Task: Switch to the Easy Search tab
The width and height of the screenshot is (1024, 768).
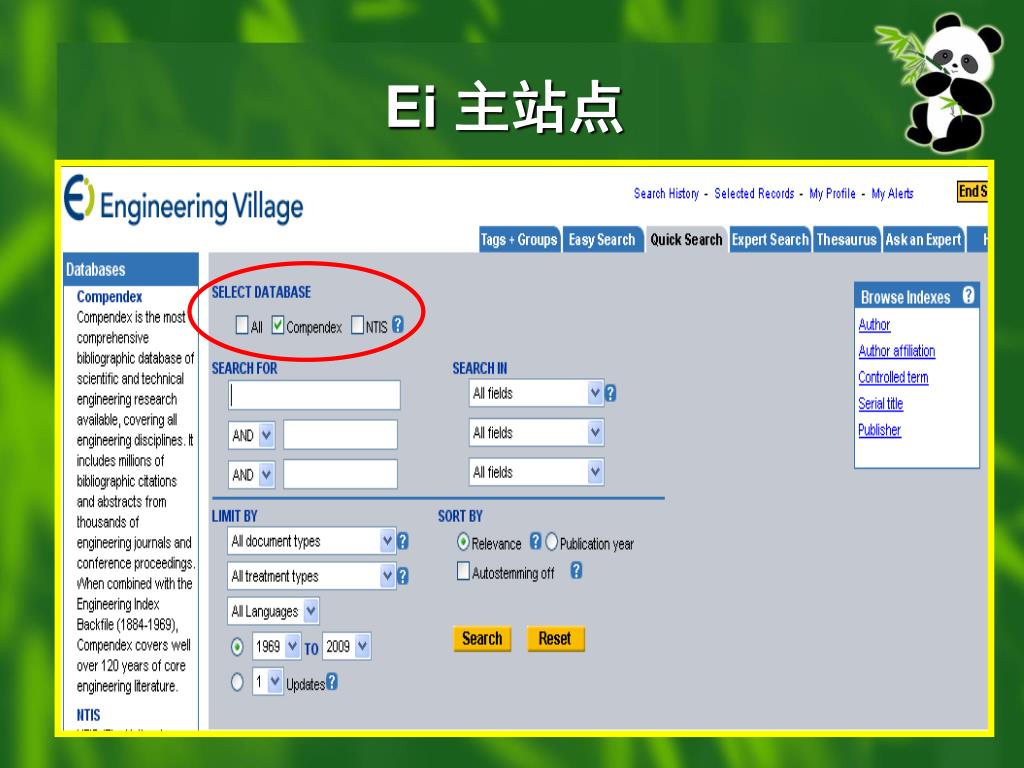Action: [x=602, y=240]
